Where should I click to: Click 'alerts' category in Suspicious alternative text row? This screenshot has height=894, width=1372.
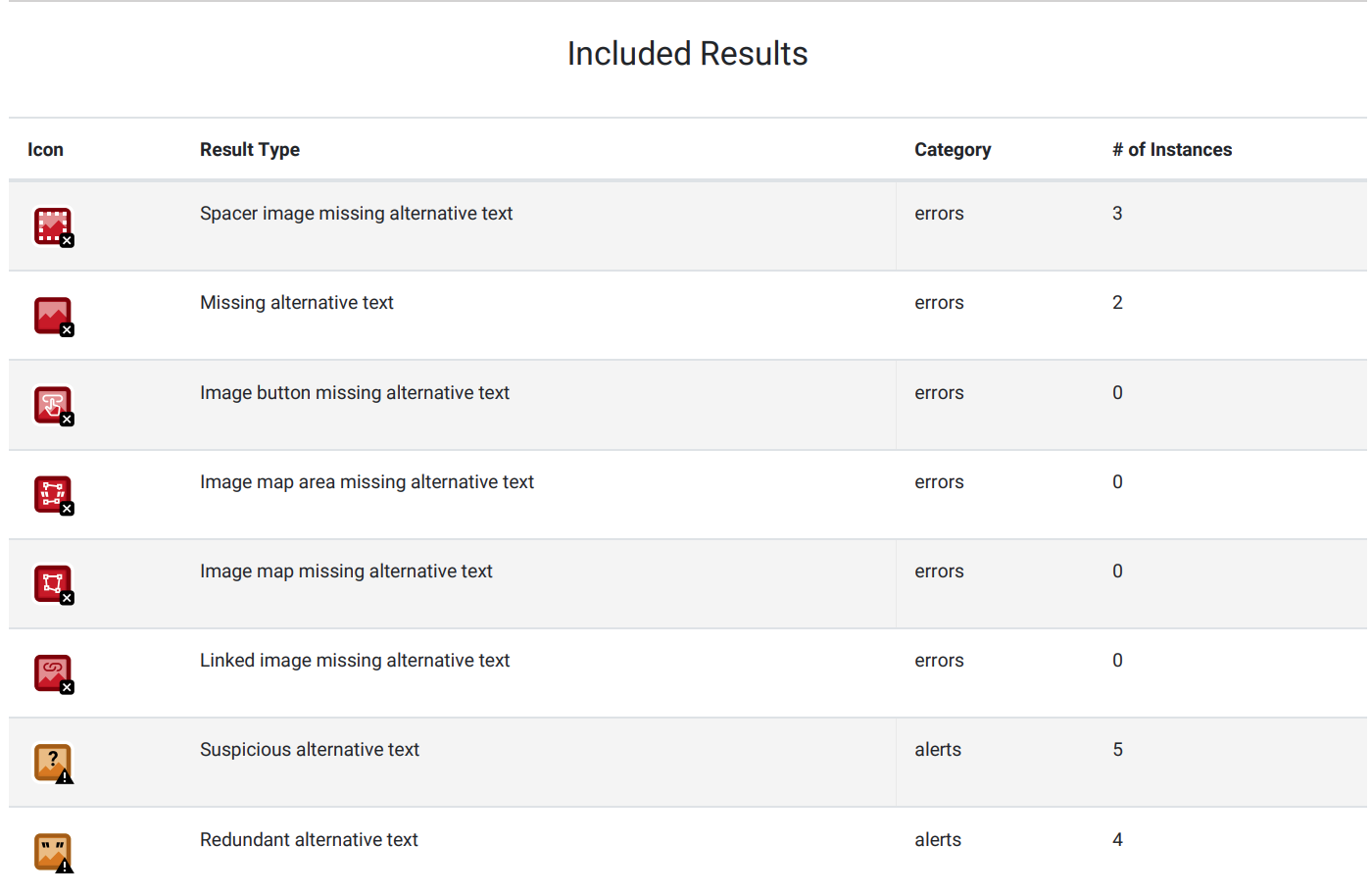(938, 750)
